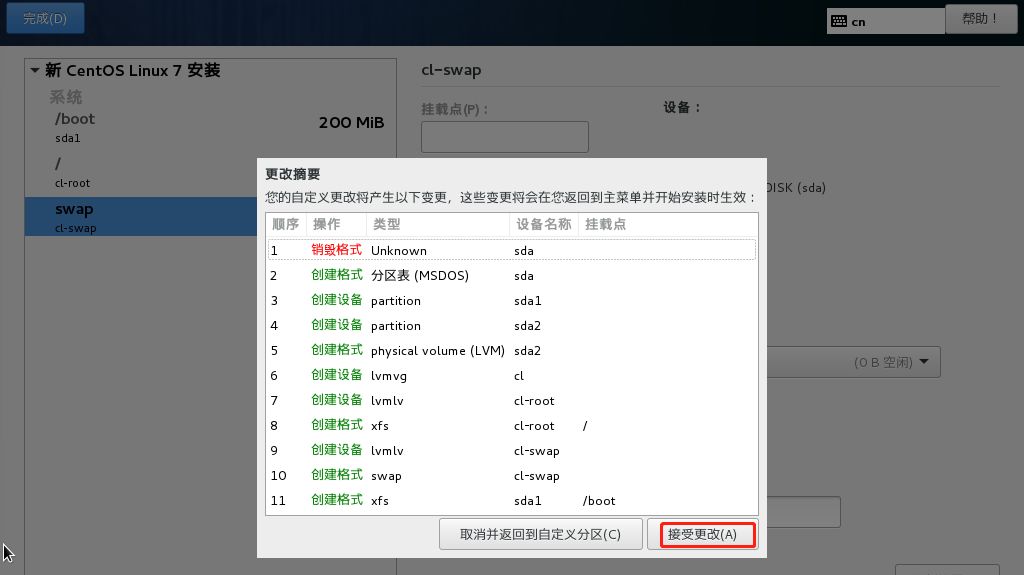The image size is (1024, 575).
Task: Click the 挂载点(P) mount point input field
Action: pos(505,137)
